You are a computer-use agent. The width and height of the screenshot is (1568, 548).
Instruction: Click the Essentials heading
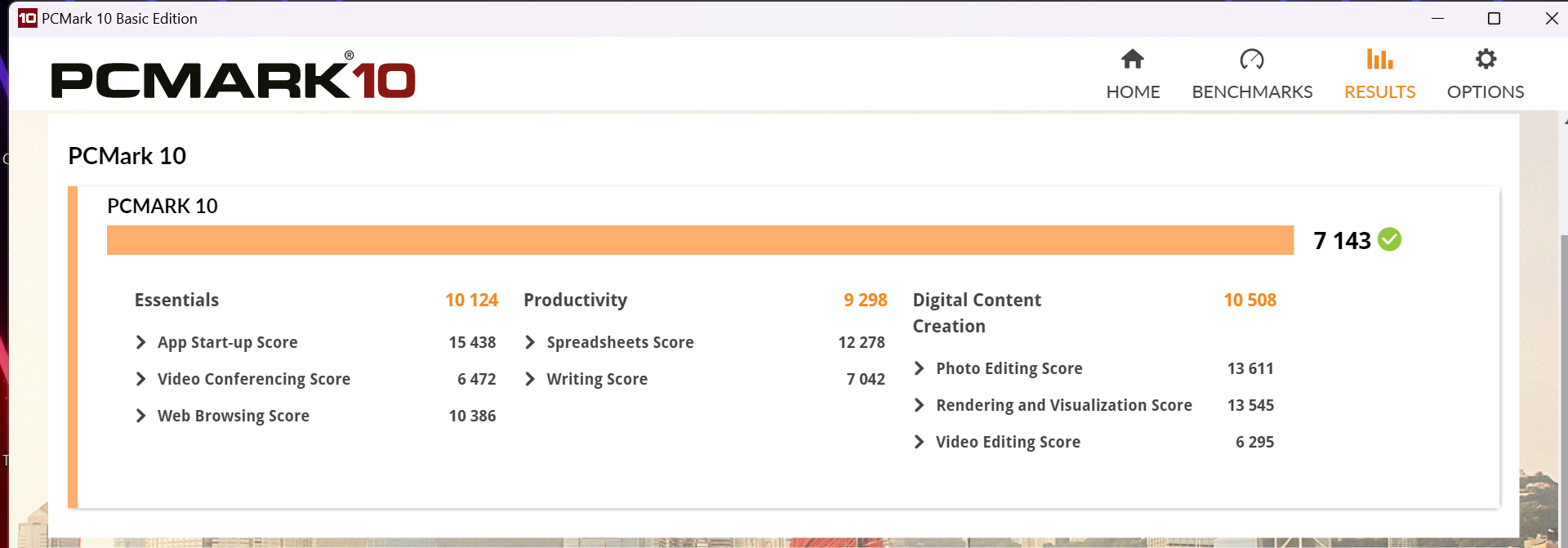176,300
